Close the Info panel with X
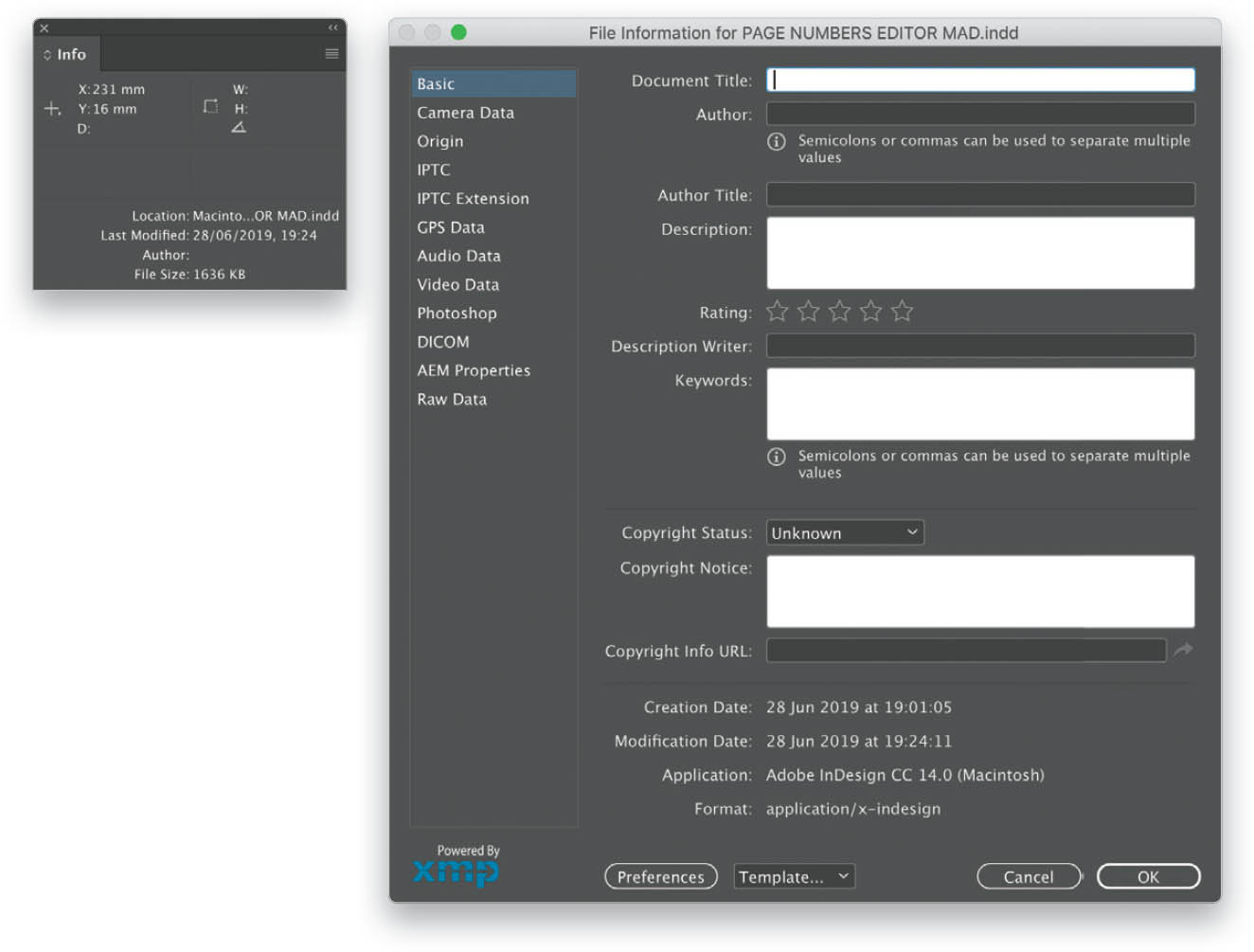Viewport: 1254px width, 952px height. point(44,28)
